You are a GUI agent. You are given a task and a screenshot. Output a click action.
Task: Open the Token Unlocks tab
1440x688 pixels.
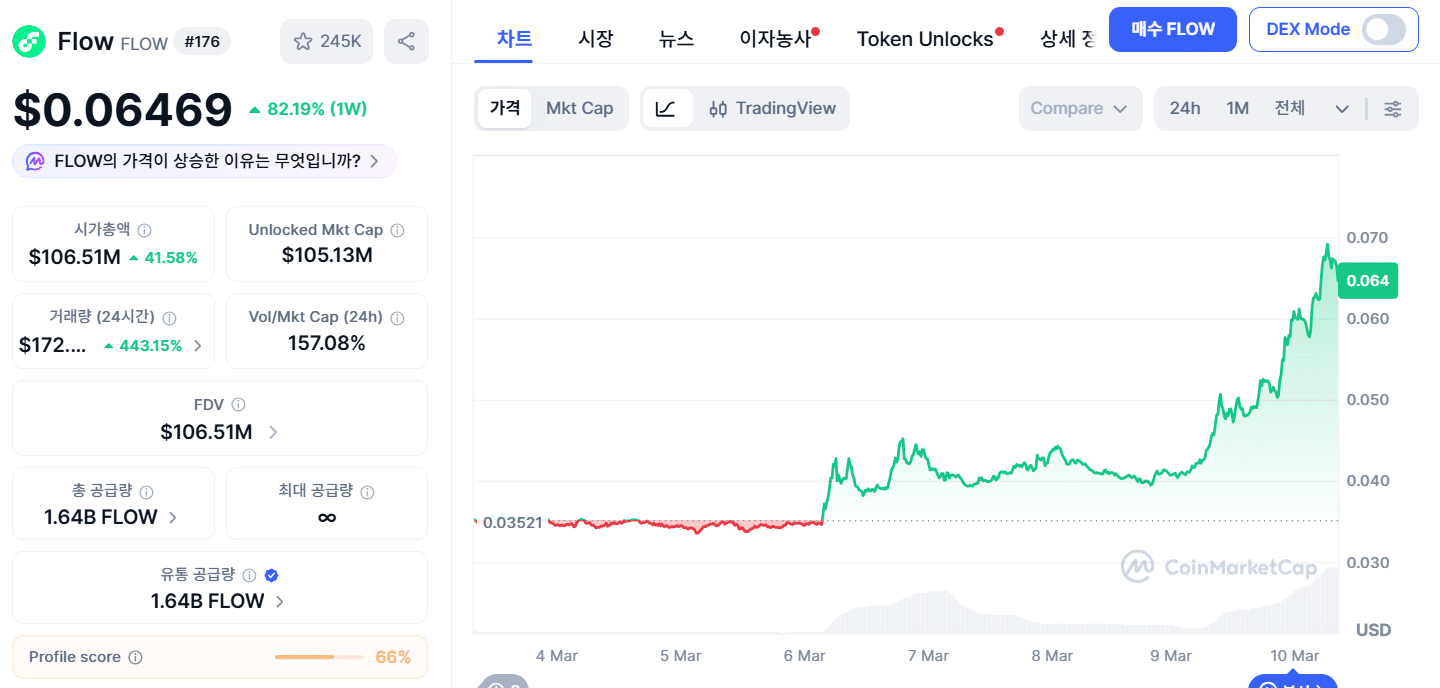(x=926, y=38)
